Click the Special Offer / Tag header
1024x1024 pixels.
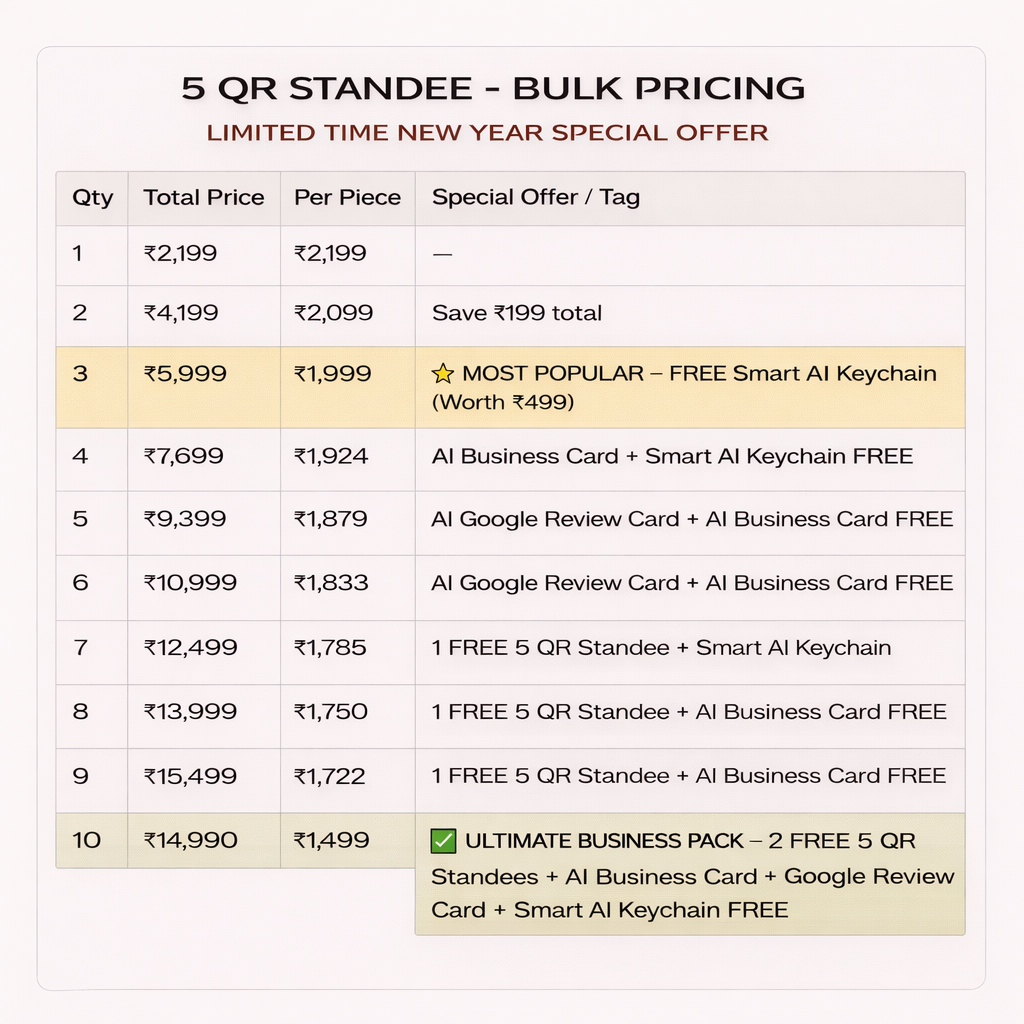pyautogui.click(x=535, y=198)
